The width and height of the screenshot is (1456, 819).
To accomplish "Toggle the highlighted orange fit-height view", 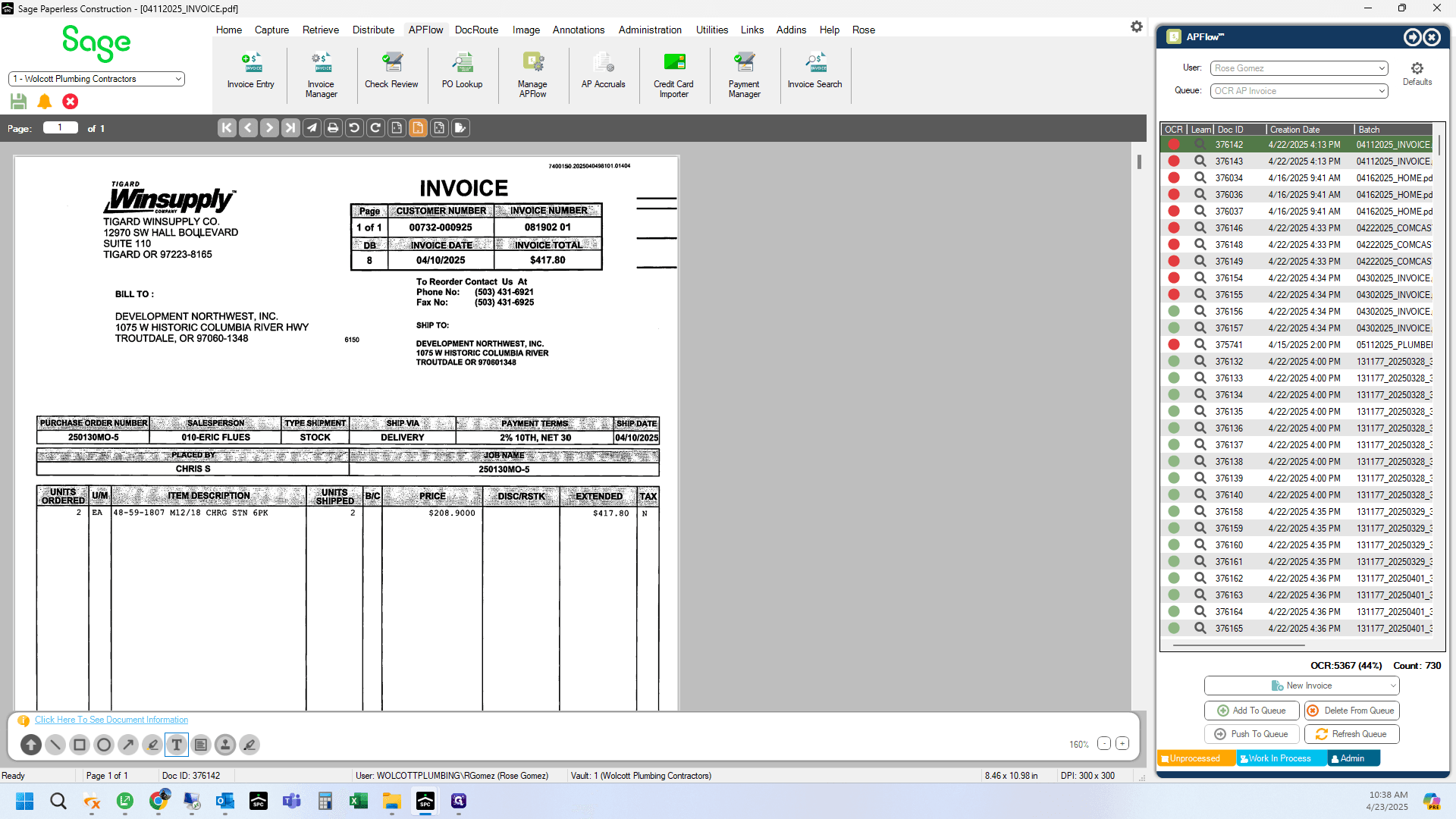I will (418, 127).
